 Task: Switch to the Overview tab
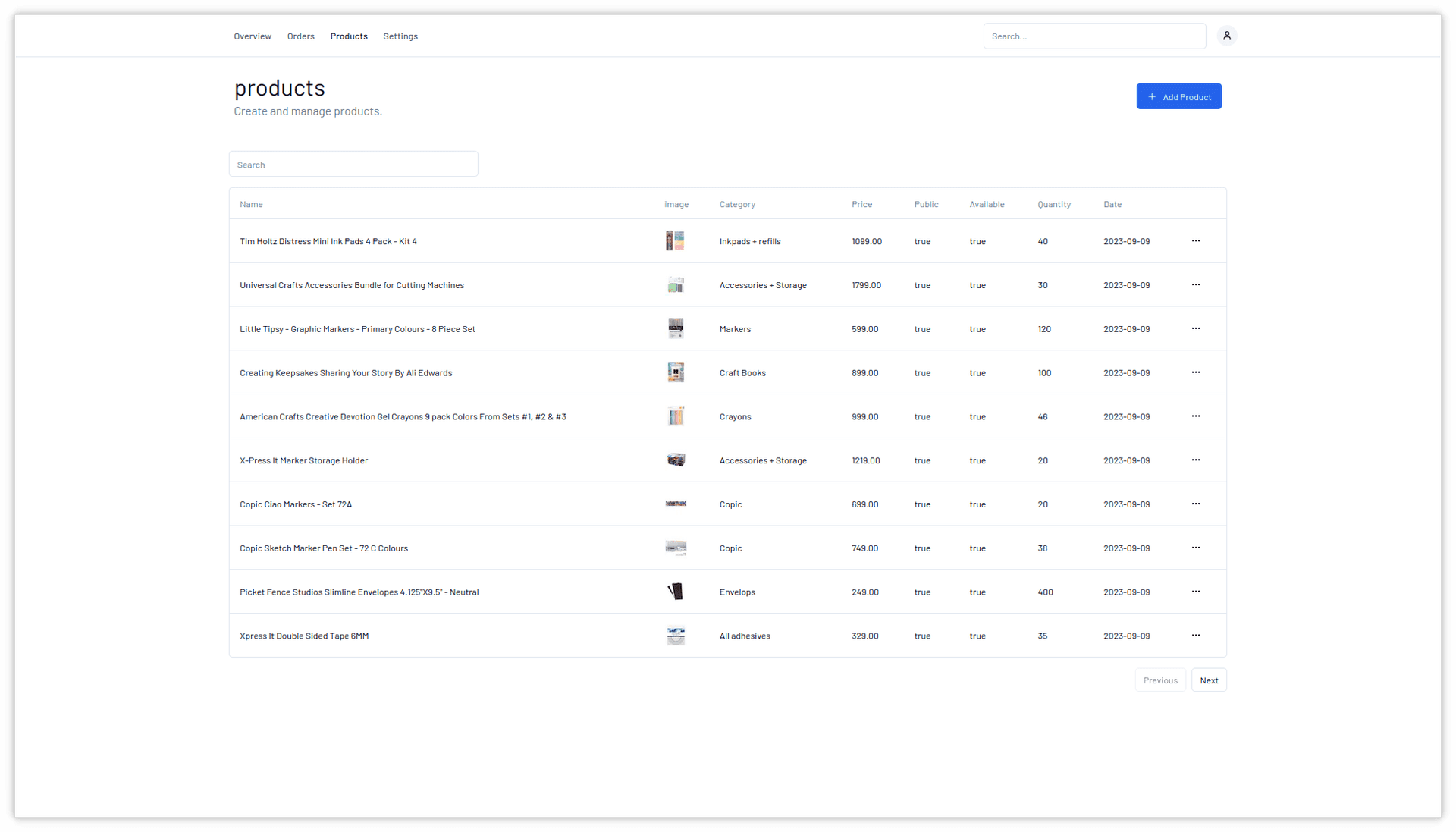click(253, 36)
